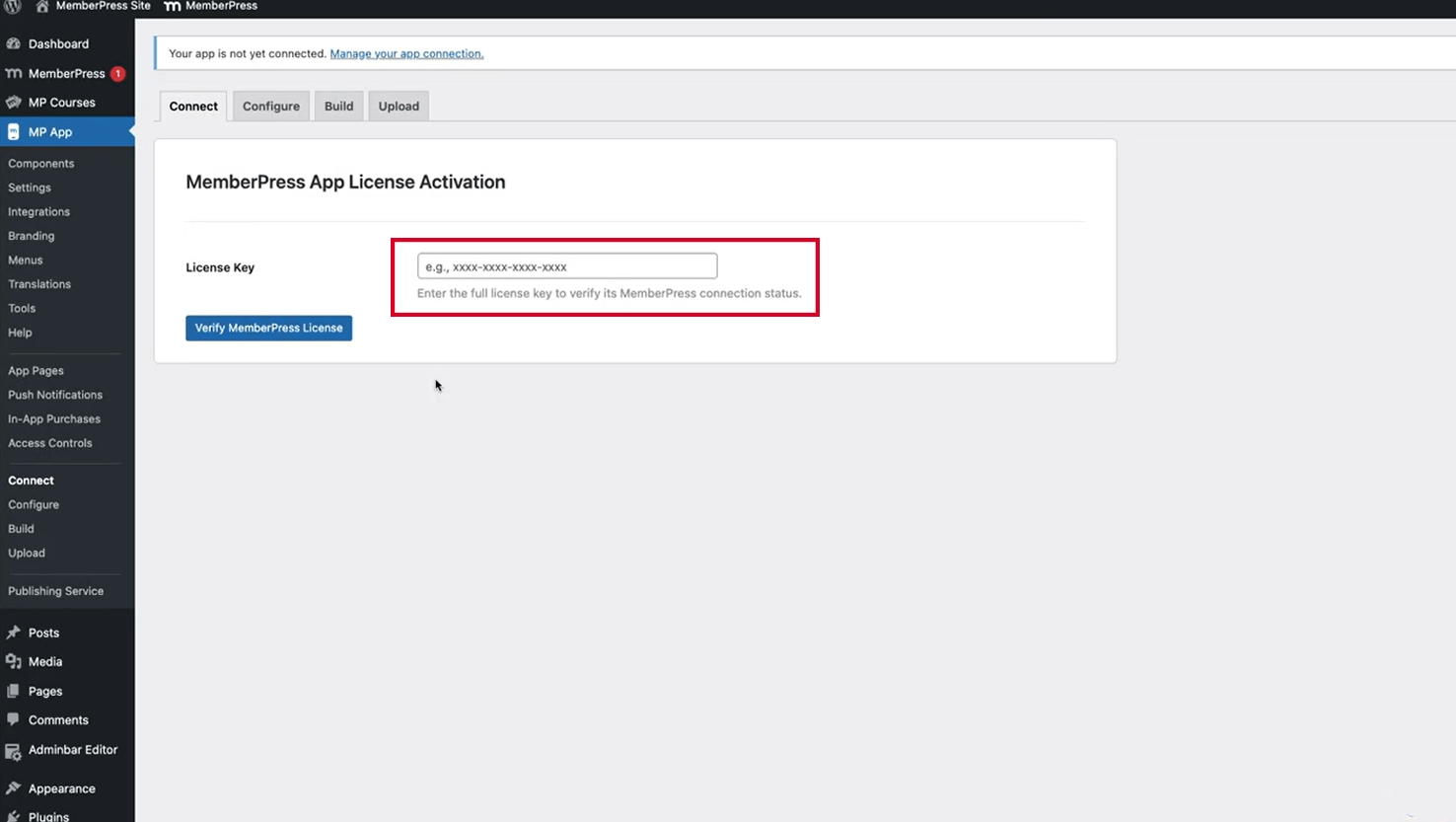Open Dashboard via its gauge icon
Image resolution: width=1456 pixels, height=822 pixels.
point(14,43)
